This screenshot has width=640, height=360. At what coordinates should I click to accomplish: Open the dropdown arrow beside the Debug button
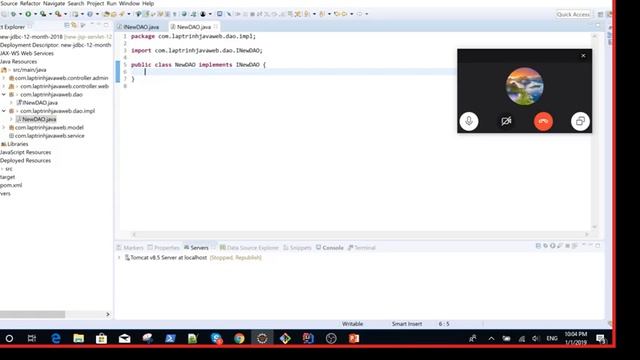pos(20,14)
